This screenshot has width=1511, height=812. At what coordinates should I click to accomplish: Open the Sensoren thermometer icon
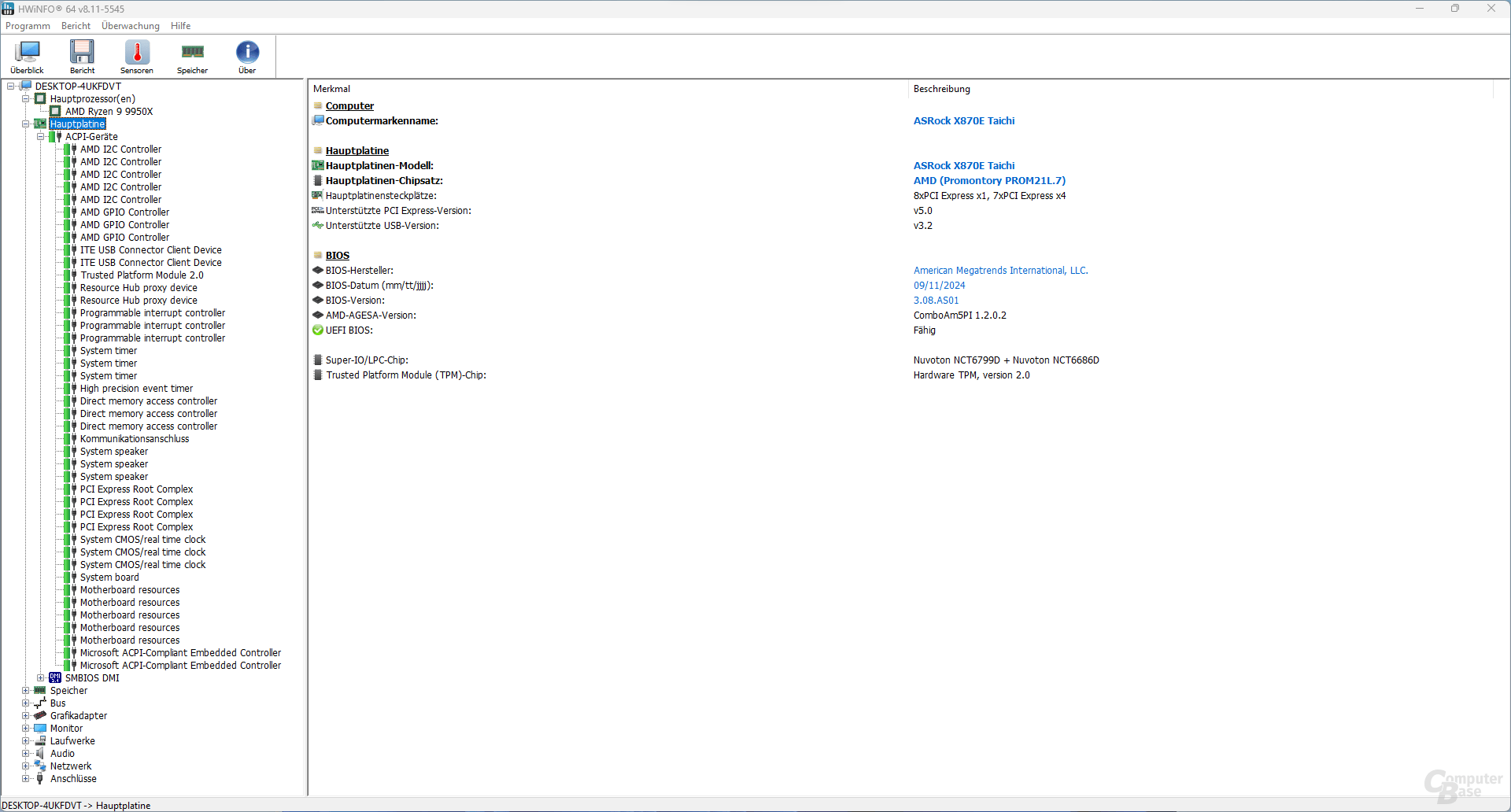coord(137,53)
